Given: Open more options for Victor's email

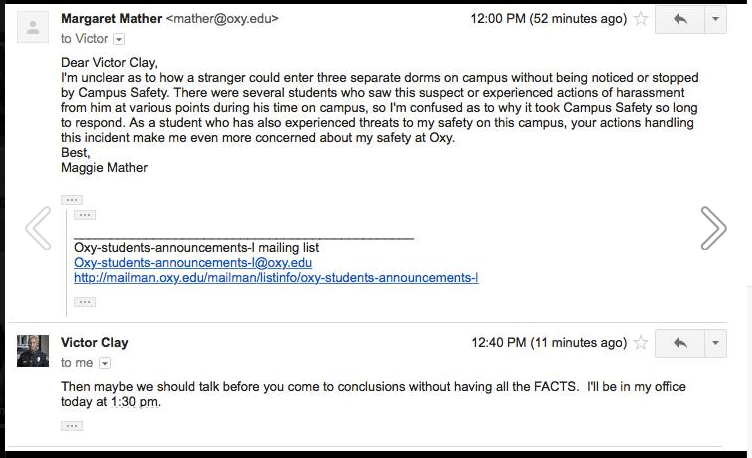Looking at the screenshot, I should (715, 343).
